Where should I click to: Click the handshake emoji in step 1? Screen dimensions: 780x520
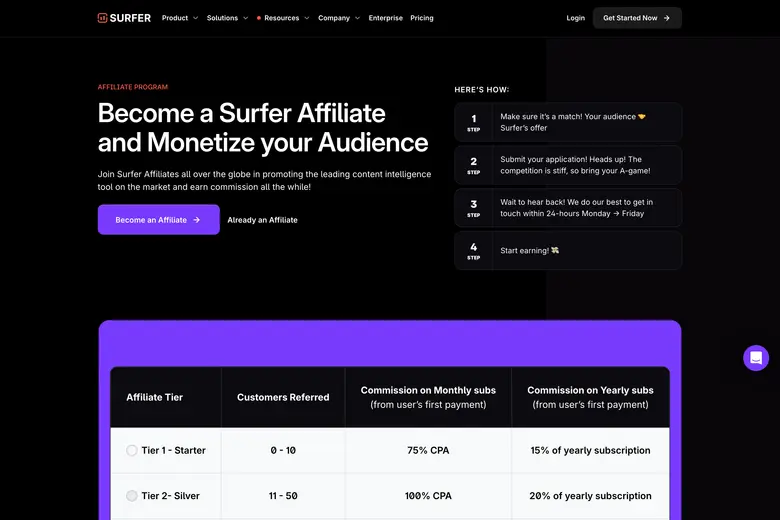642,116
